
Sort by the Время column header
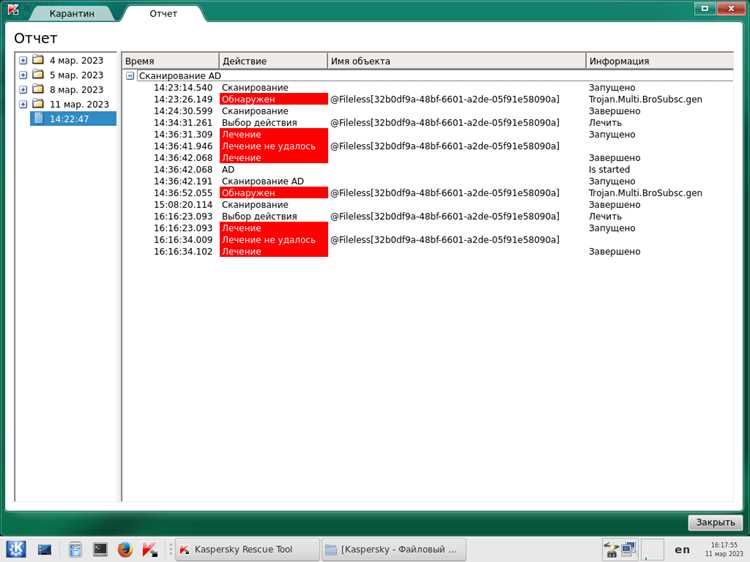click(x=170, y=61)
